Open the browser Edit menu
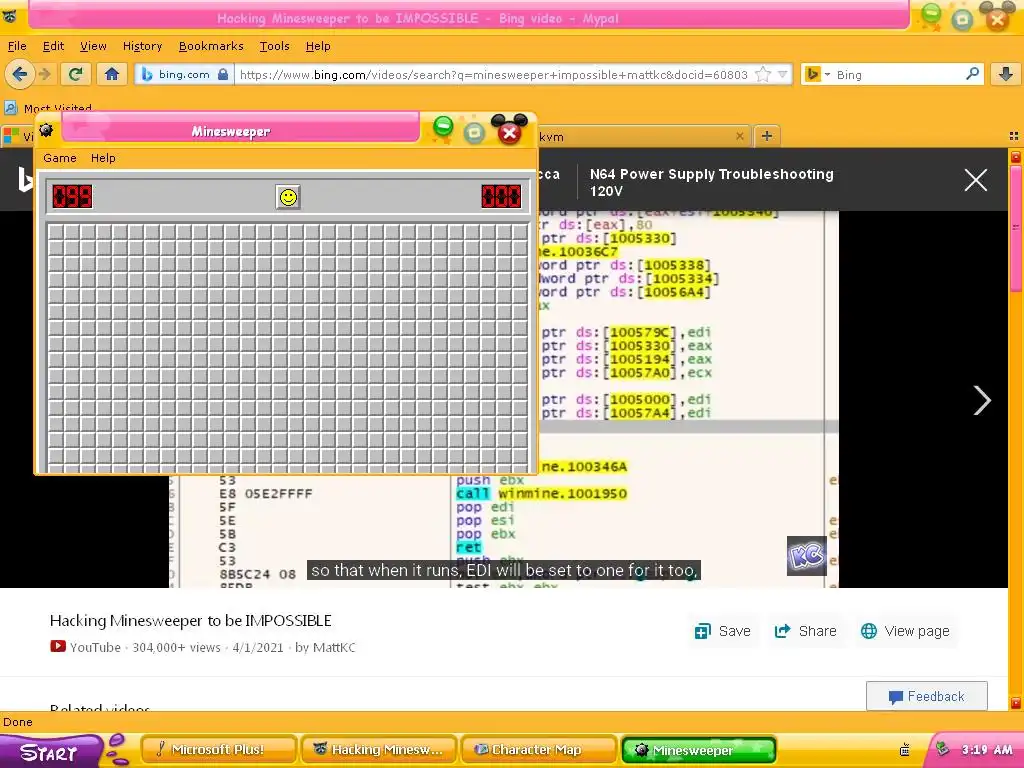Image resolution: width=1024 pixels, height=768 pixels. pyautogui.click(x=54, y=46)
